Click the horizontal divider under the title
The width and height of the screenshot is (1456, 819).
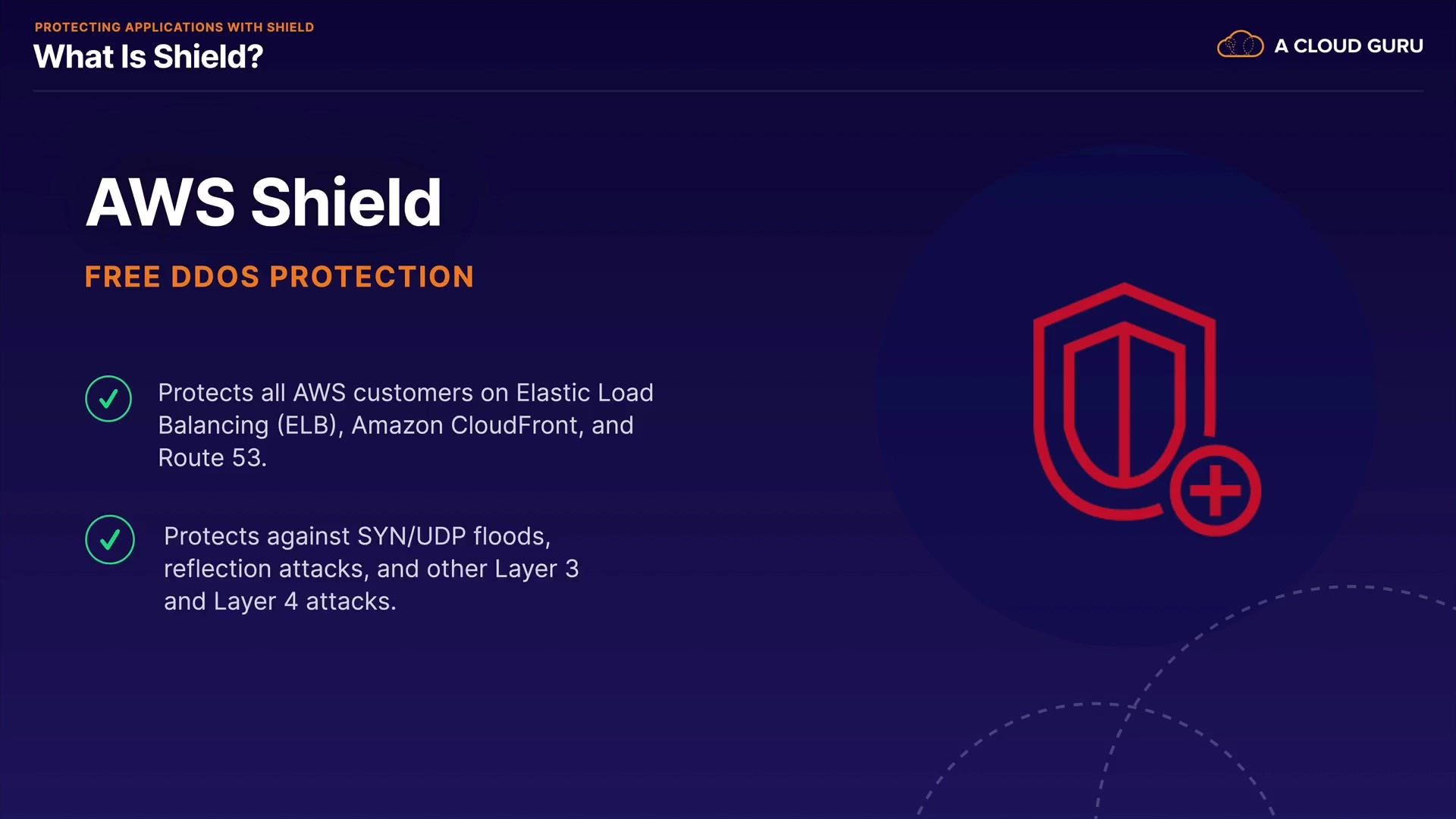[728, 91]
